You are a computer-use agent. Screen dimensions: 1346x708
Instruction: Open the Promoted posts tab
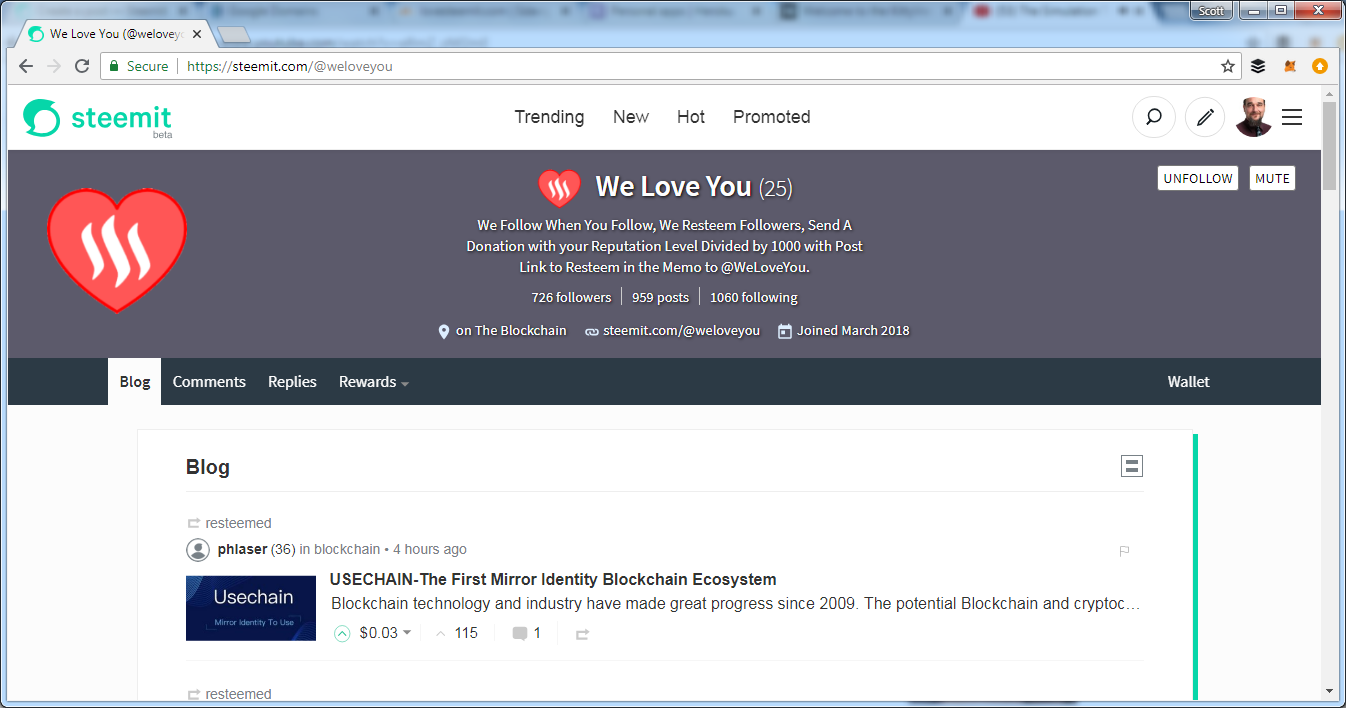click(772, 117)
